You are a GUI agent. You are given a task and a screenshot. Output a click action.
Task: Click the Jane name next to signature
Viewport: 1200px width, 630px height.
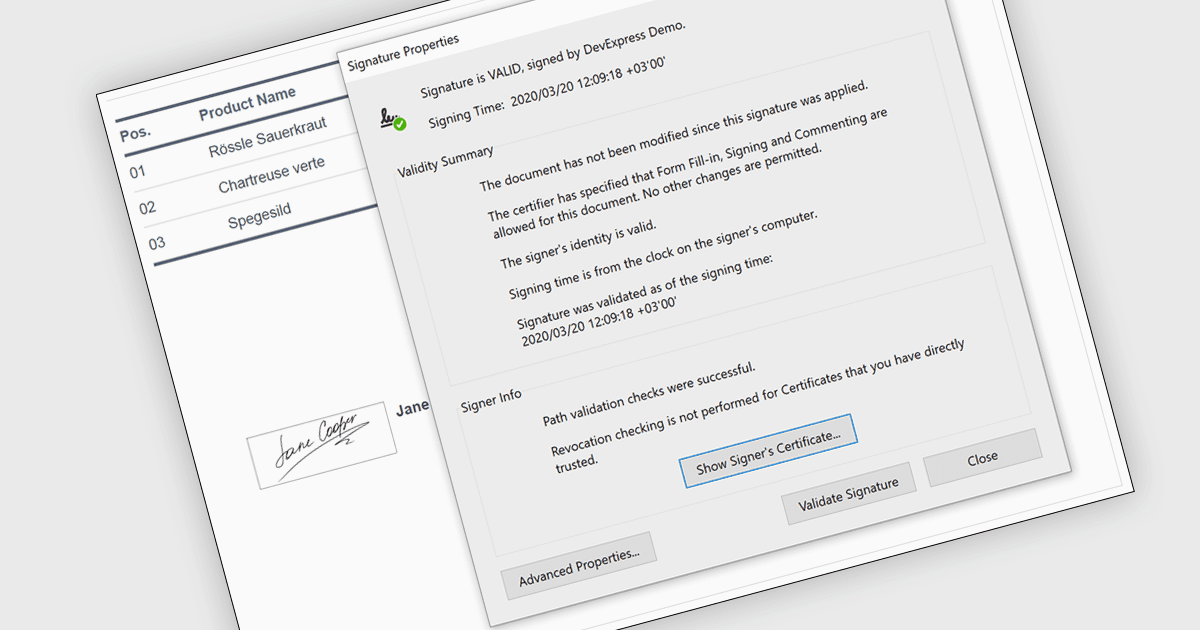pos(413,407)
